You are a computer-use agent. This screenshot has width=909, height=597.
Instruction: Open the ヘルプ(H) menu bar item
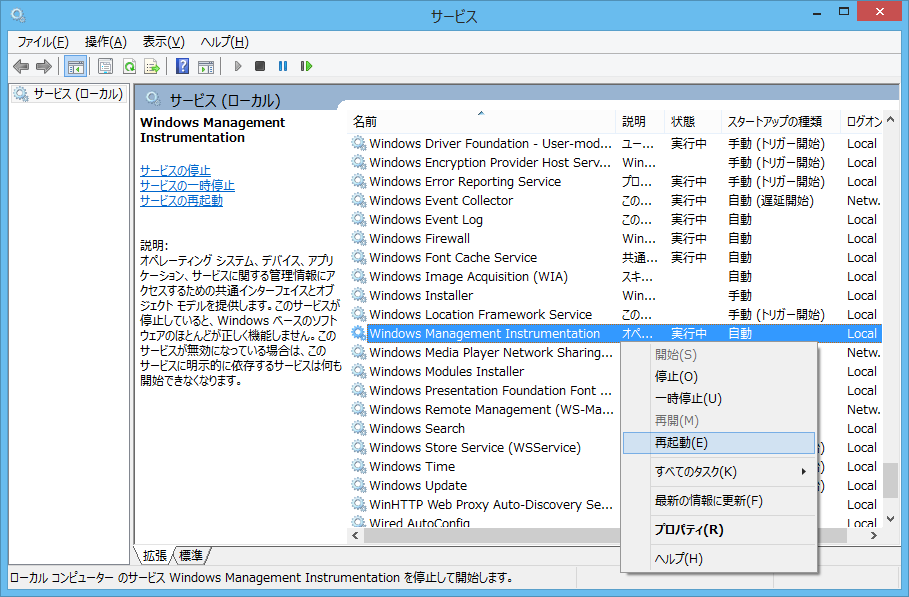[x=224, y=42]
